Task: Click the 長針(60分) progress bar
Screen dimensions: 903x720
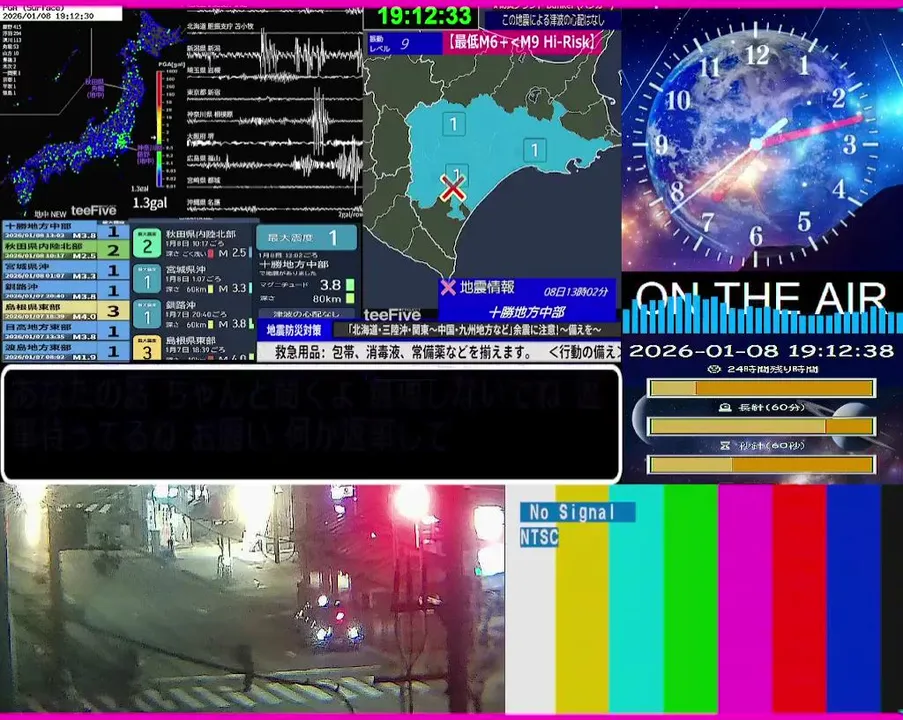Action: (x=761, y=426)
